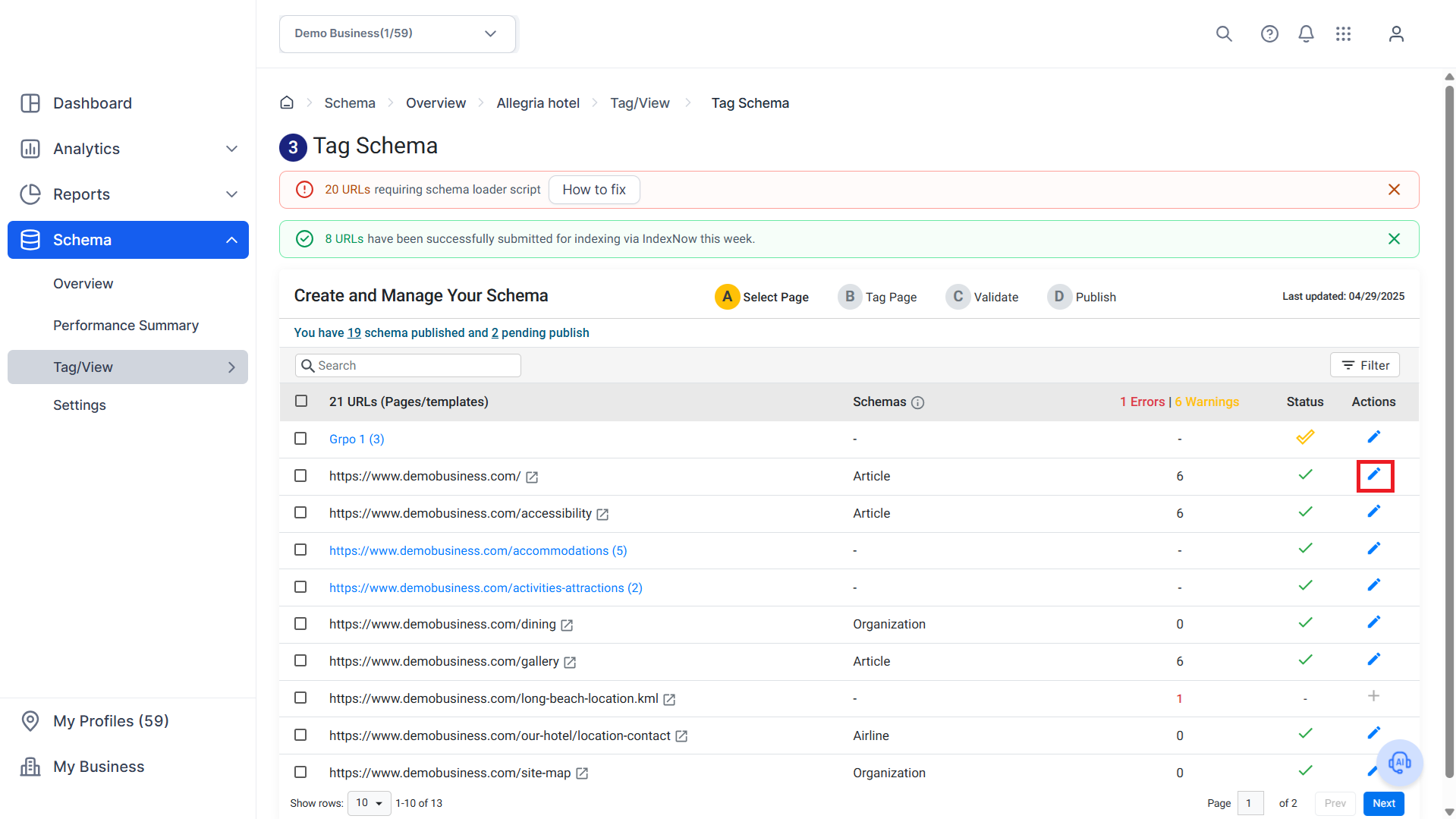Open the 19 published schema link
Viewport: 1456px width, 819px height.
point(354,333)
